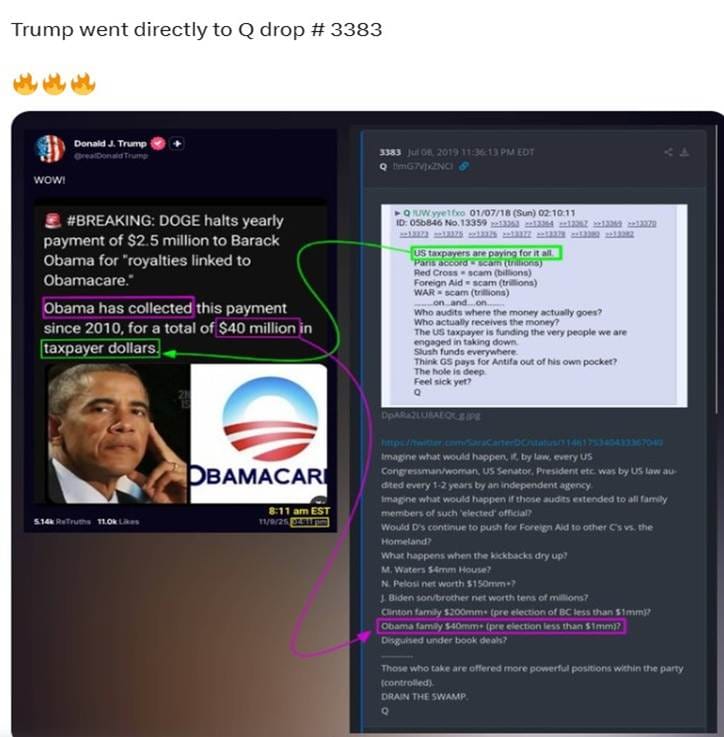Screen dimensions: 724x737
Task: Open the SaraCarterDC twitter link in the drop
Action: click(x=522, y=442)
